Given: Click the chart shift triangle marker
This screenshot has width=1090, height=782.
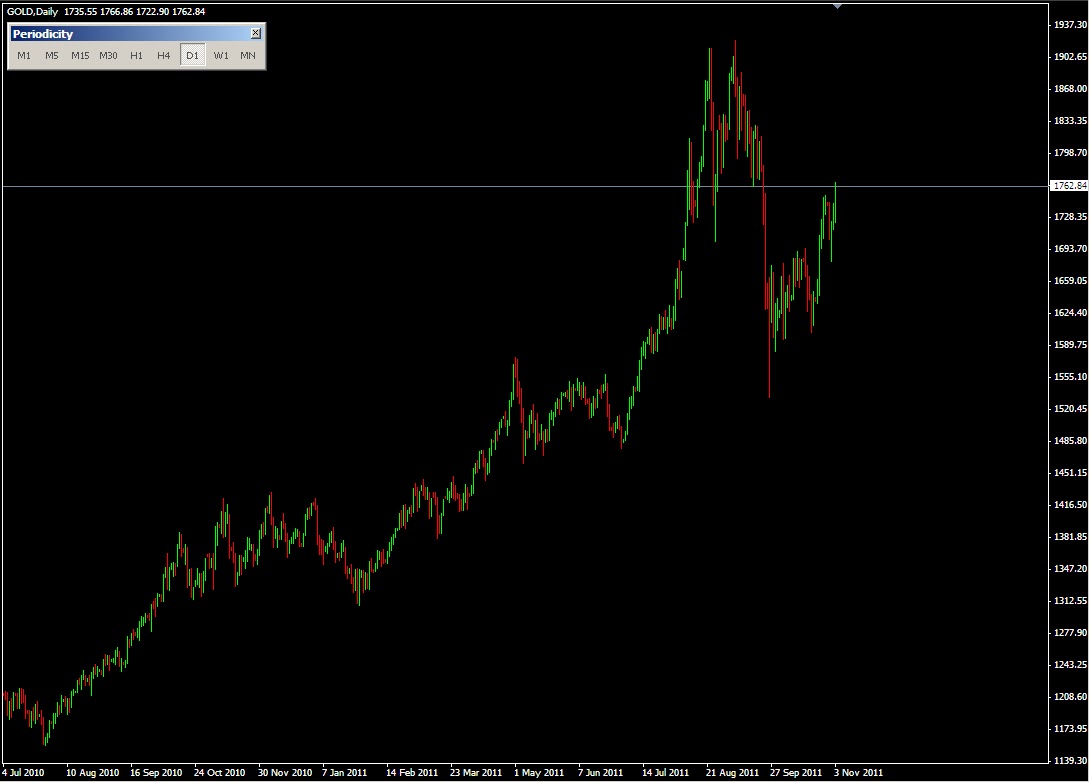Looking at the screenshot, I should tap(838, 6).
